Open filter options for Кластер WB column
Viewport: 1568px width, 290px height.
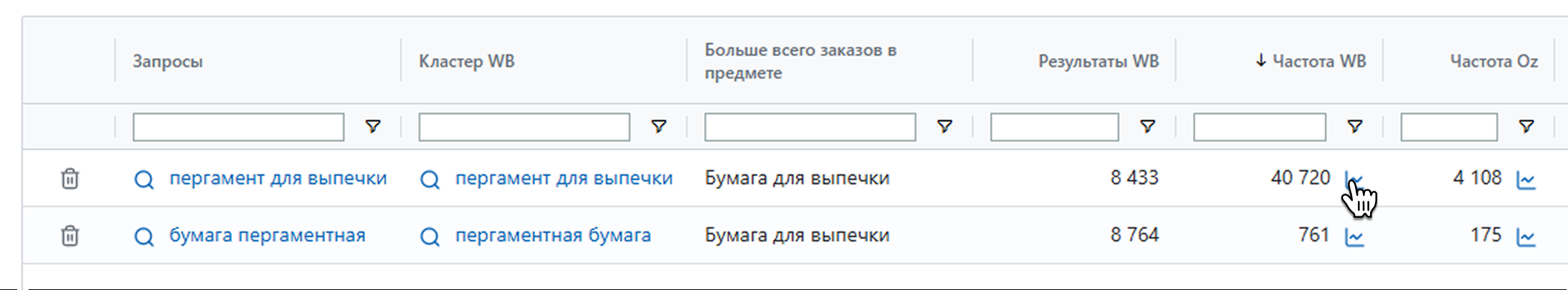(x=659, y=126)
